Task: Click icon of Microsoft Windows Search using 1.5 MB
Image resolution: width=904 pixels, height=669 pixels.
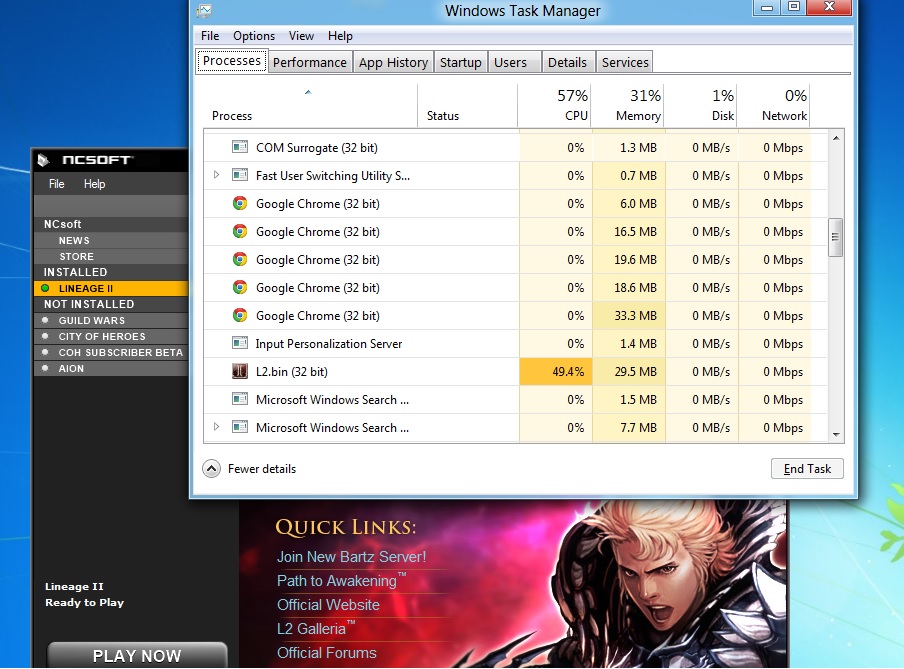Action: (x=240, y=399)
